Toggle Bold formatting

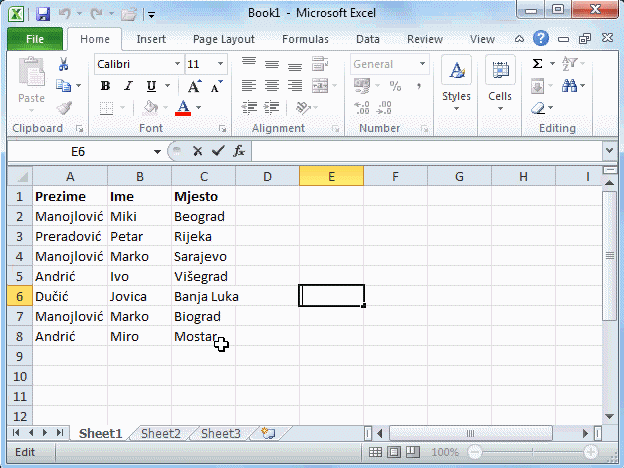point(105,86)
